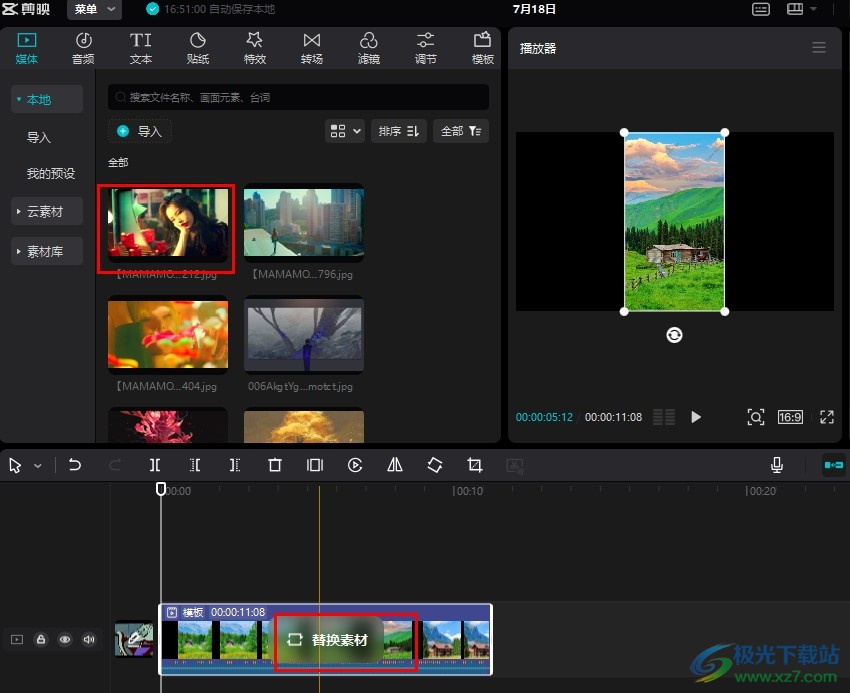Choose the selection pointer tool
Viewport: 850px width, 693px height.
click(15, 465)
